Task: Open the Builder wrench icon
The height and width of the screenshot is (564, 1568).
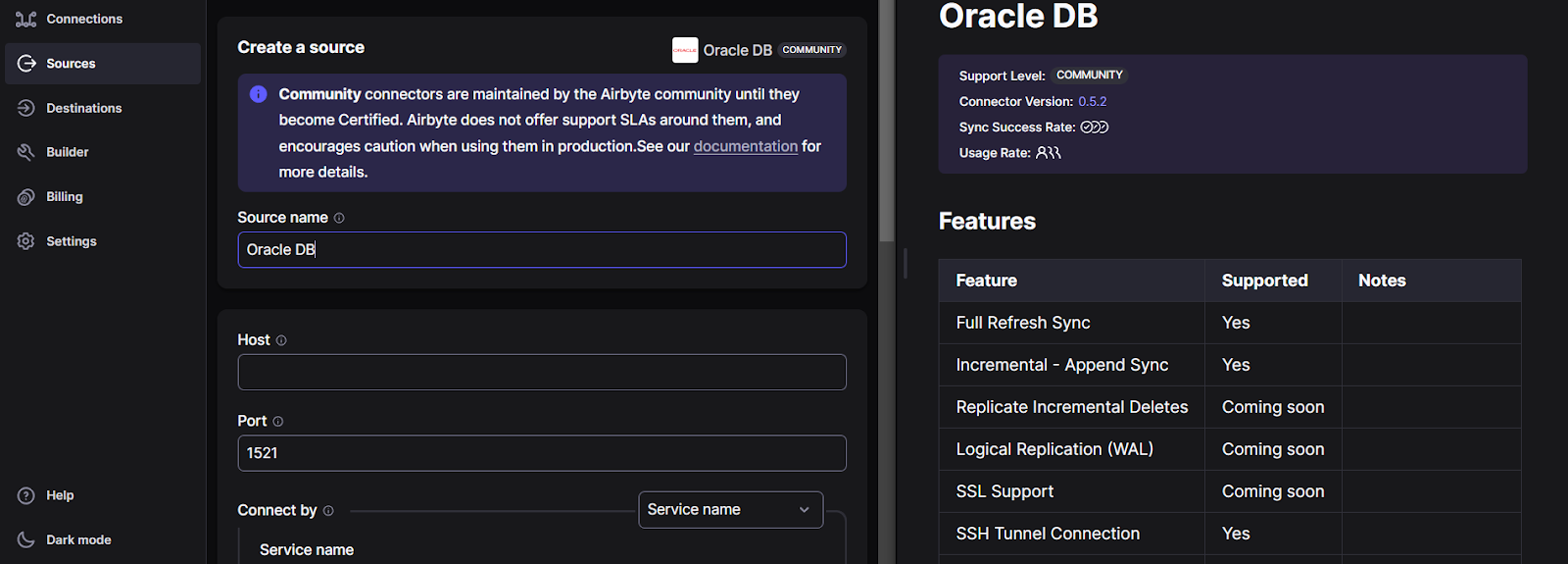Action: pyautogui.click(x=26, y=152)
